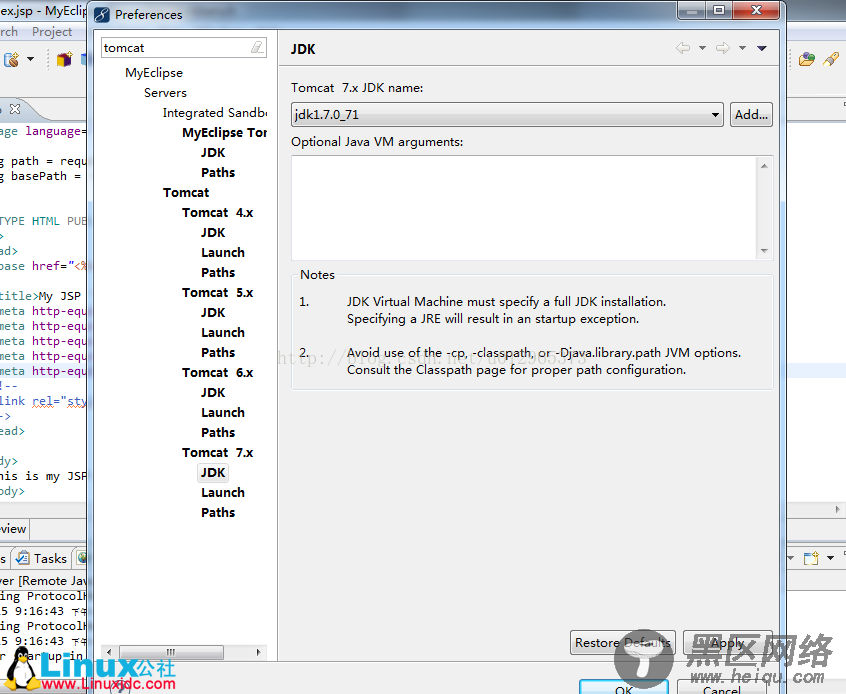Select the Tomcat 4.x tree node
Screen dimensions: 846x694
(x=217, y=212)
